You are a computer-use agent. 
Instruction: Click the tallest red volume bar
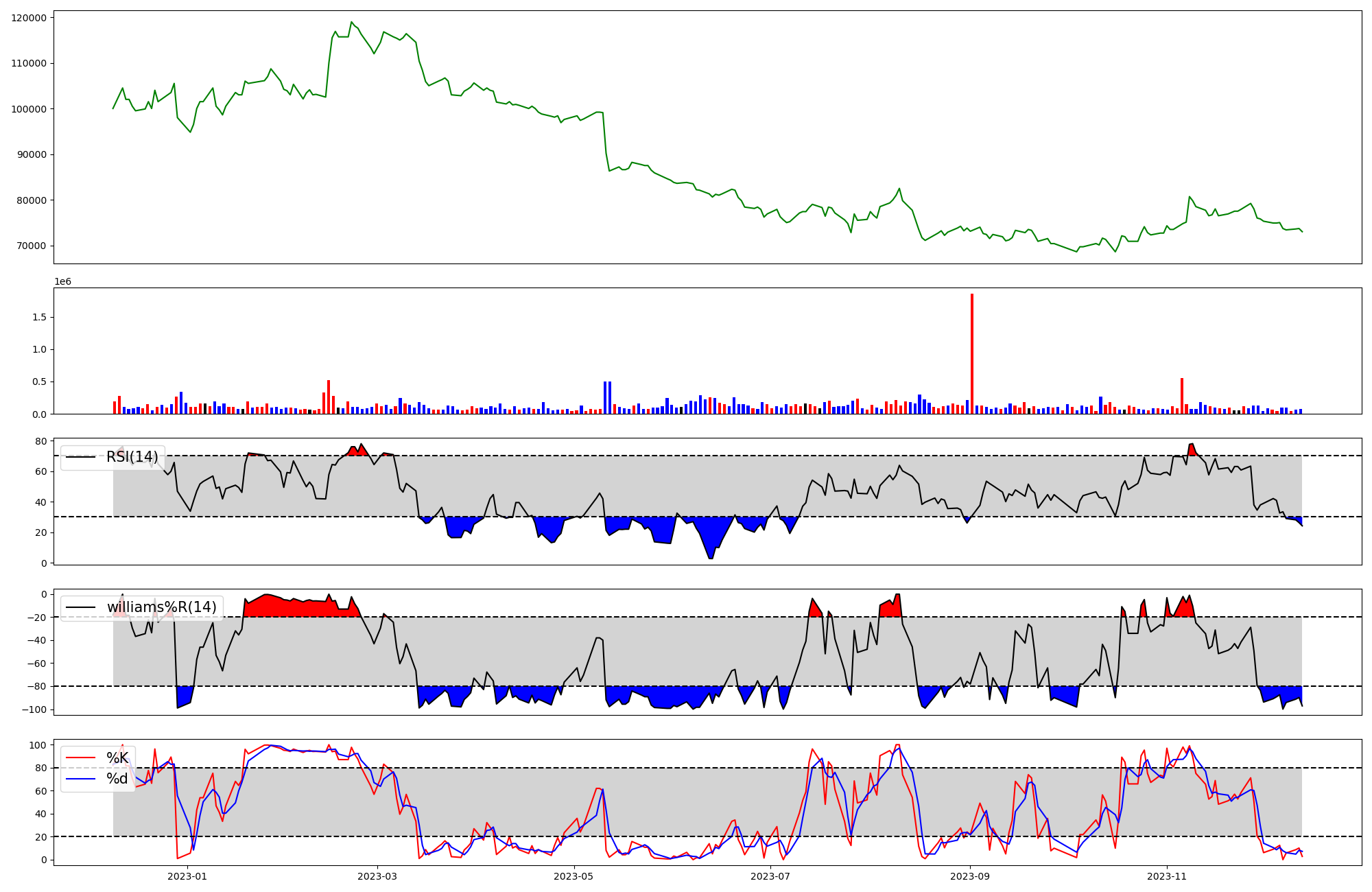972,353
